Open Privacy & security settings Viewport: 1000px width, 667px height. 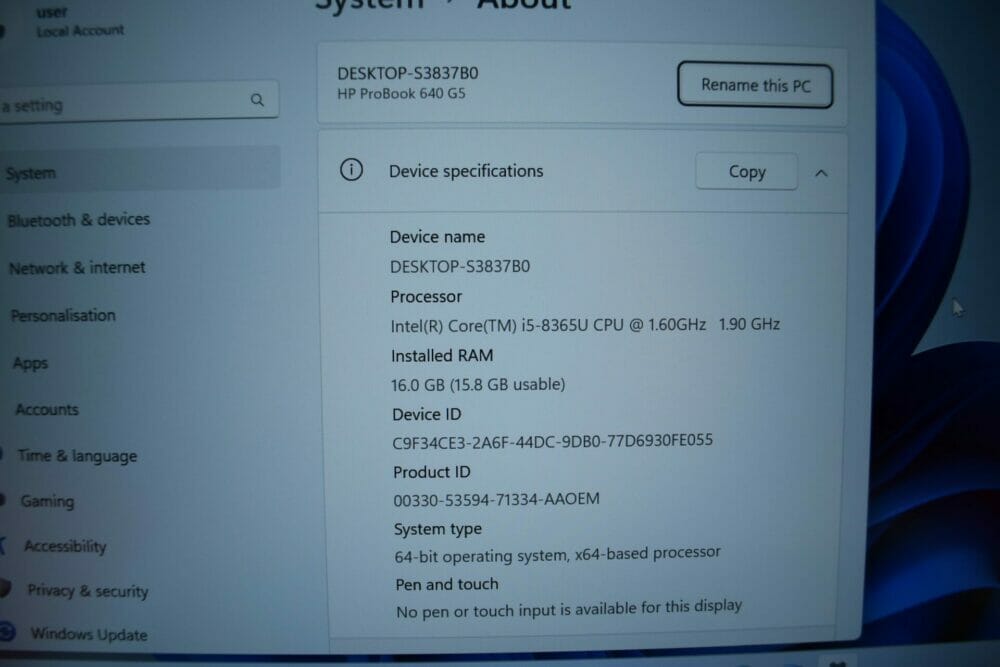coord(87,590)
